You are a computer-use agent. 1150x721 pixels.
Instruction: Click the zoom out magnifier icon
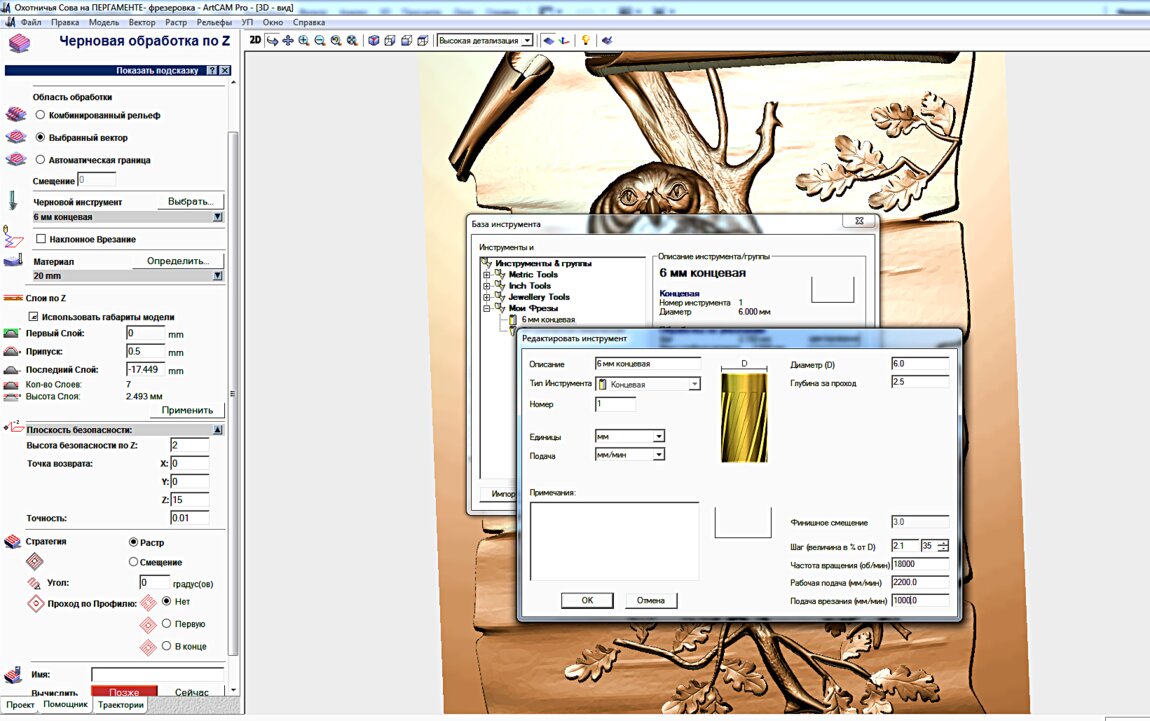[x=320, y=40]
